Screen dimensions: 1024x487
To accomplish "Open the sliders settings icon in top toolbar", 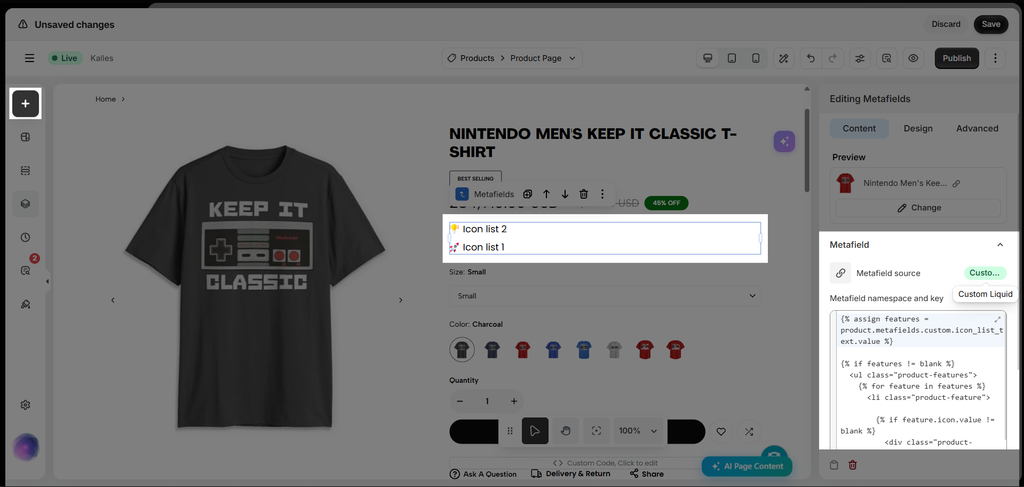I will (860, 58).
